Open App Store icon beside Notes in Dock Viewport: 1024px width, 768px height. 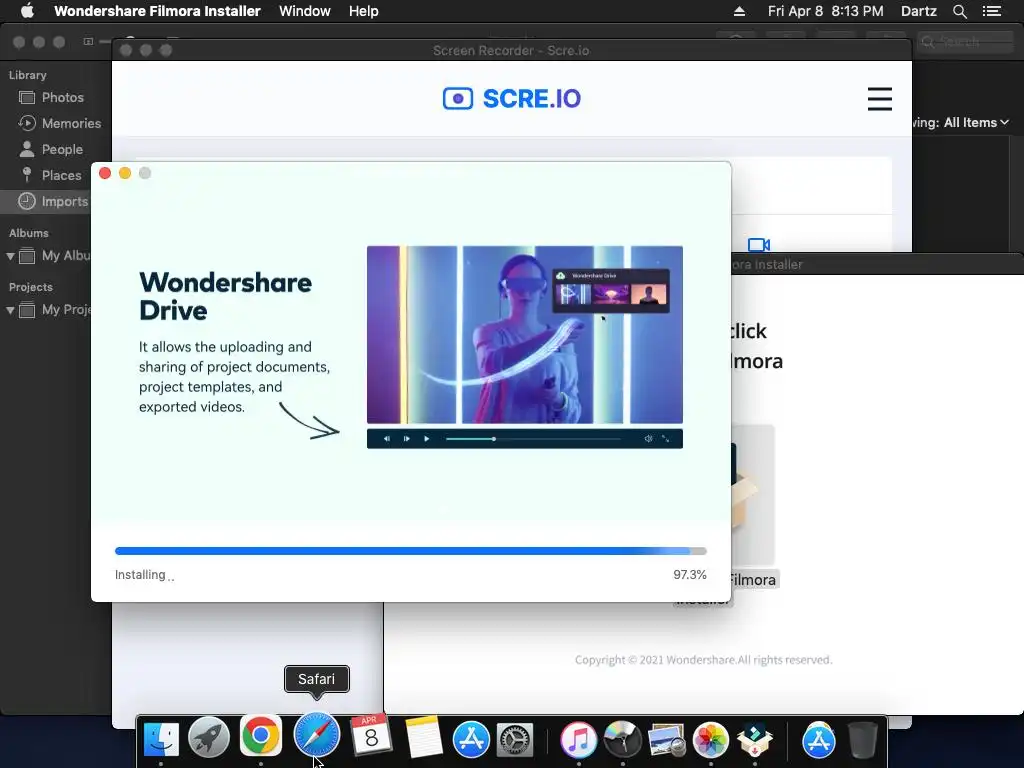point(471,739)
